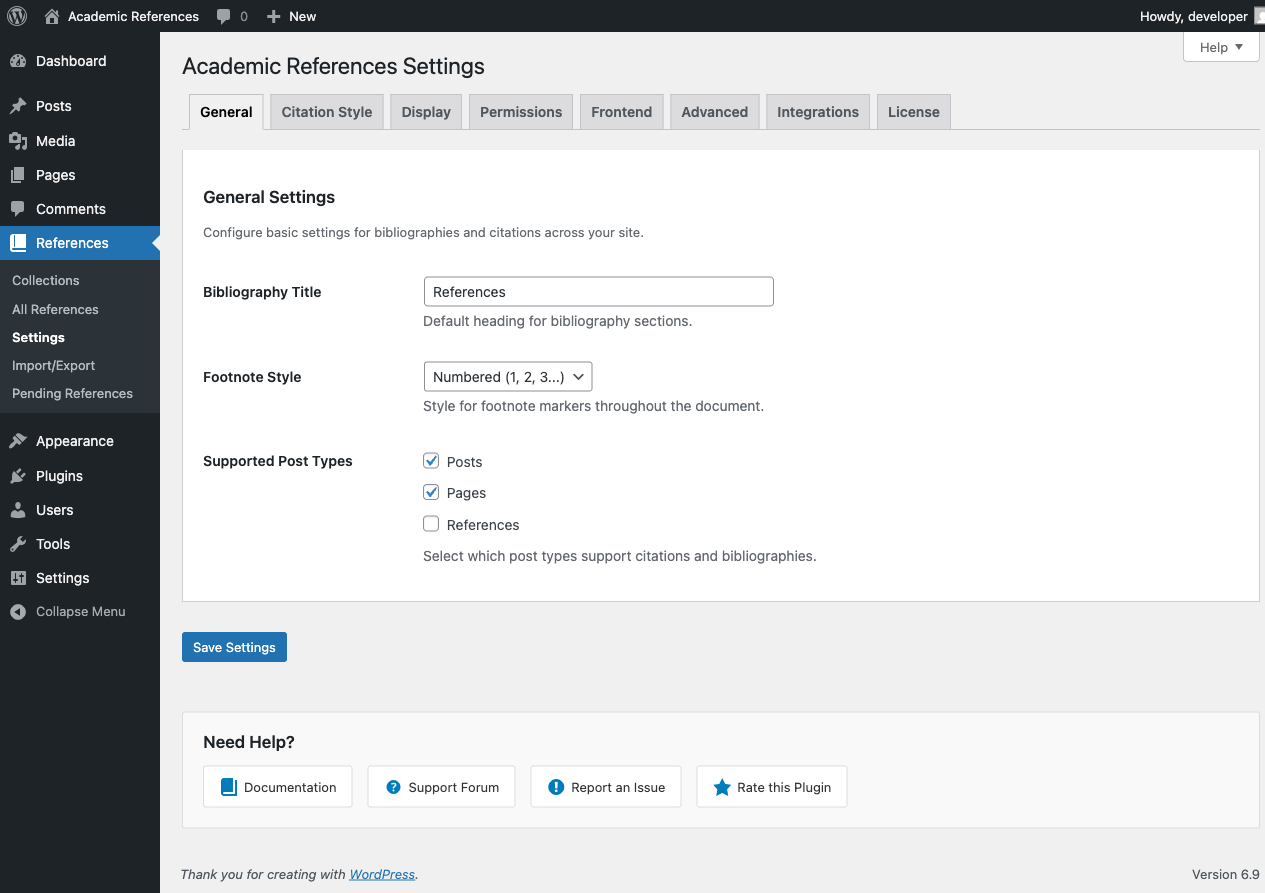Viewport: 1265px width, 893px height.
Task: Uncheck the Posts post type checkbox
Action: coord(431,460)
